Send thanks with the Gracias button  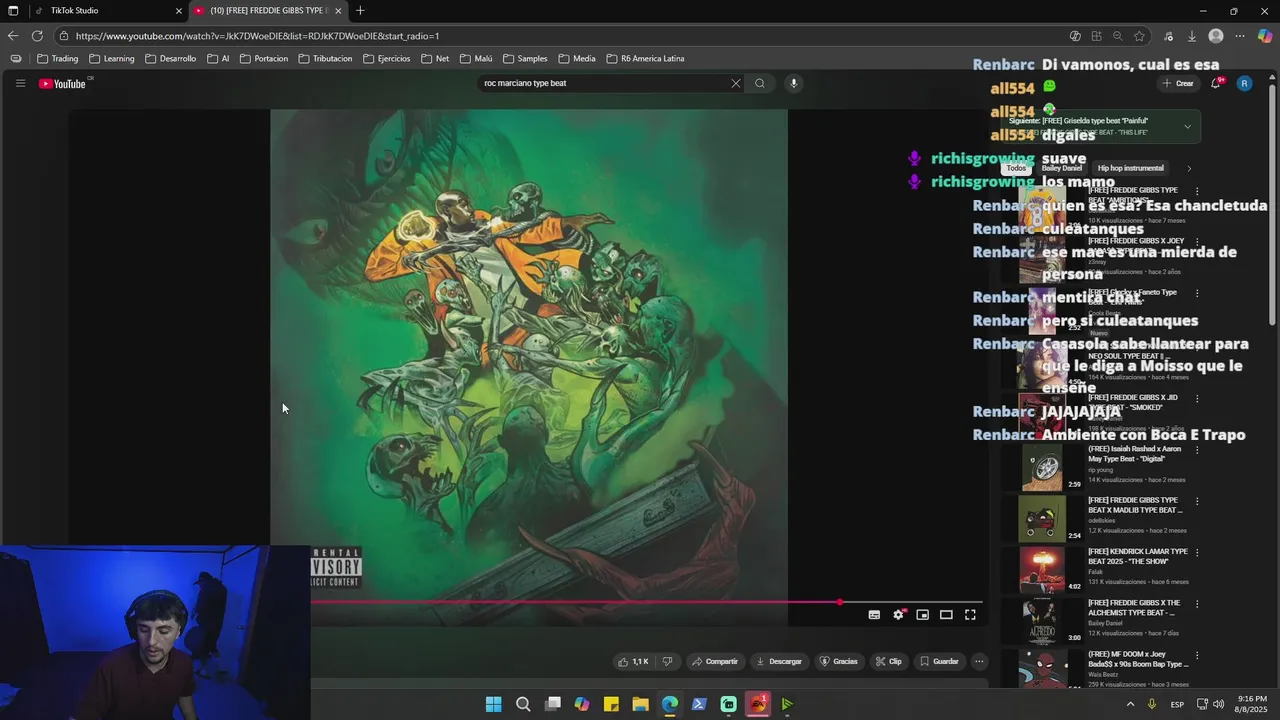pos(839,661)
